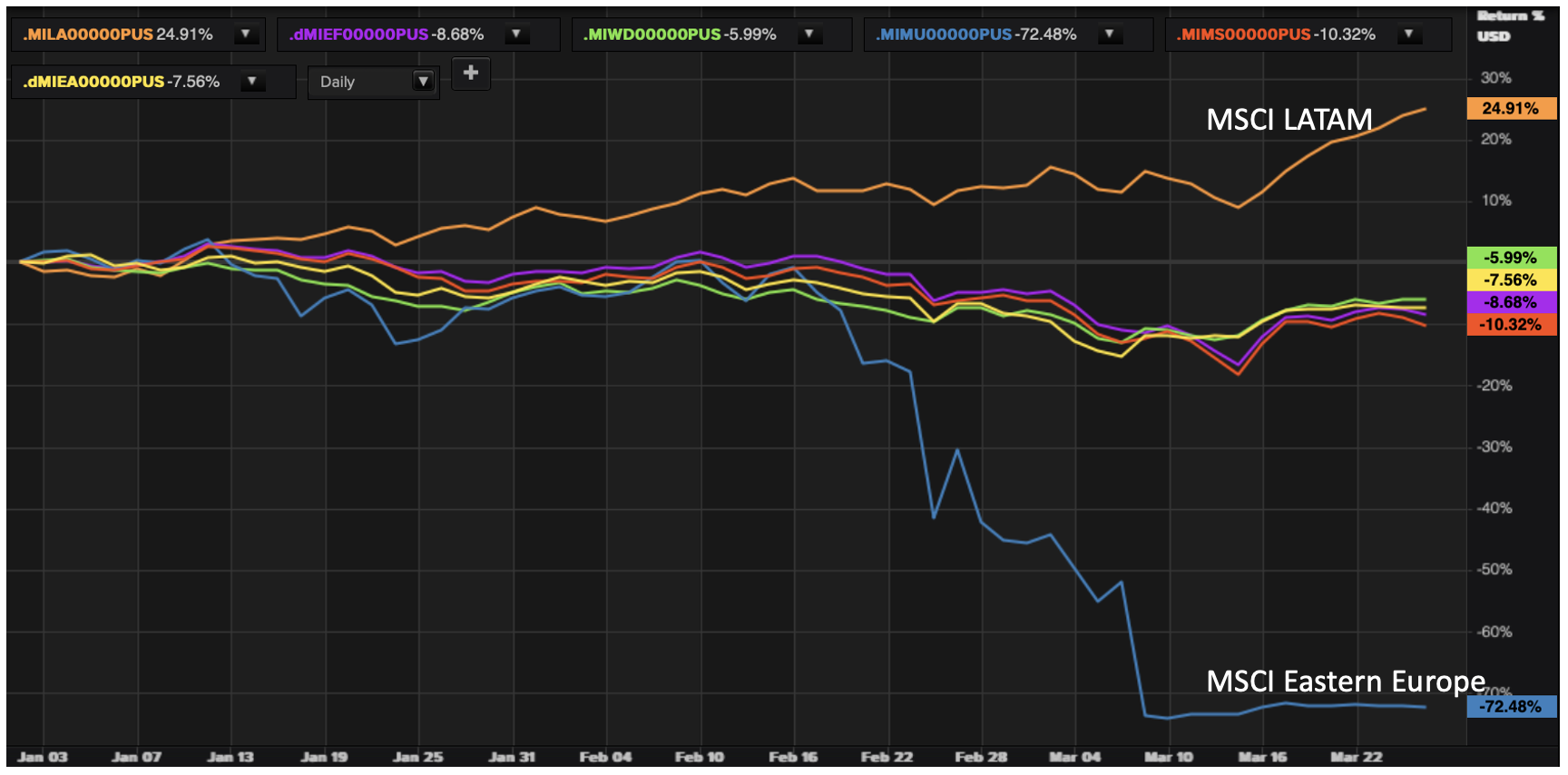1568x775 pixels.
Task: Select the .MILA00000PUS ticker label
Action: (88, 34)
